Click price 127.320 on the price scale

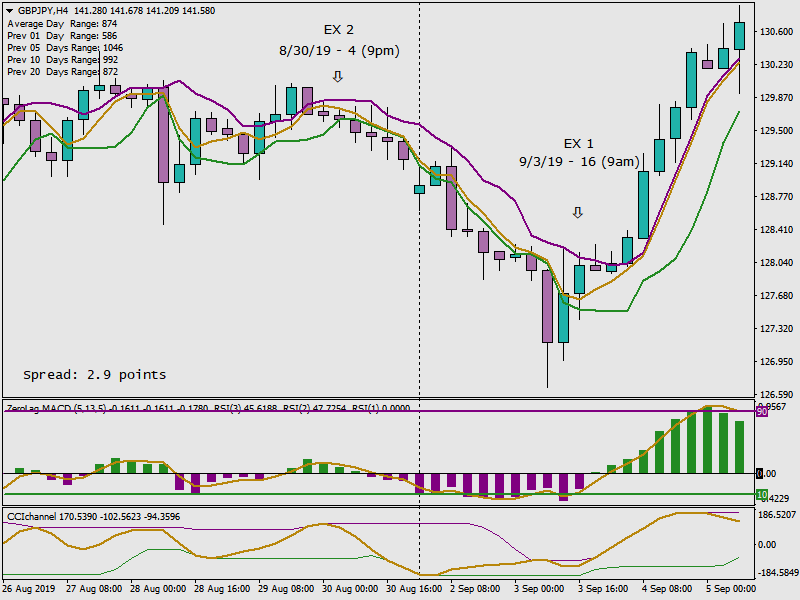click(x=777, y=329)
